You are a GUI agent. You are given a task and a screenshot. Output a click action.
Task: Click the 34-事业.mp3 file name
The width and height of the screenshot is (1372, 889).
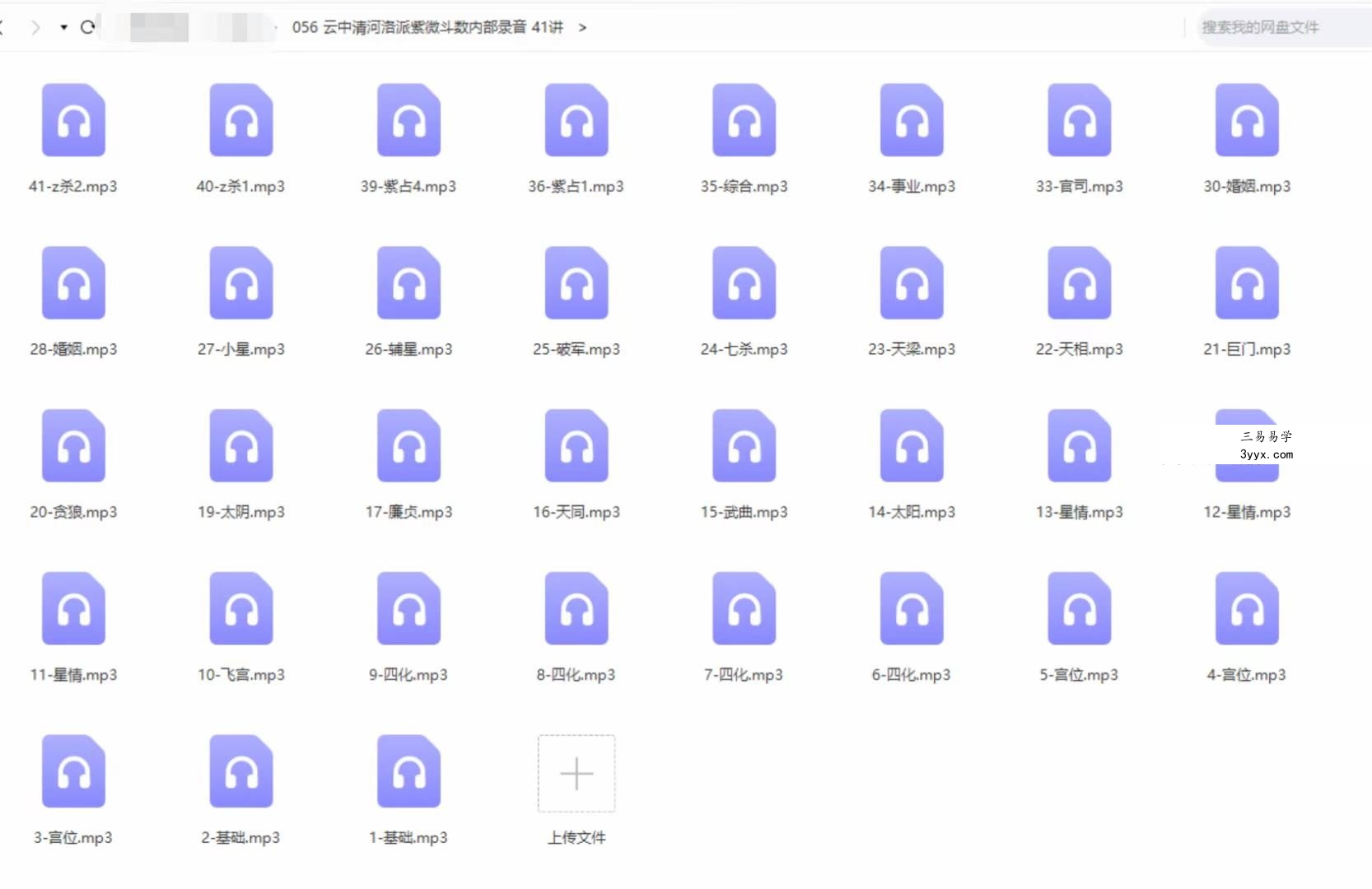coord(912,186)
